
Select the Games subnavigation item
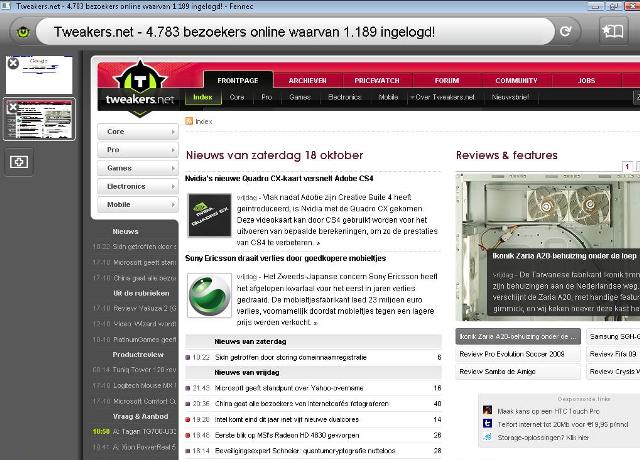300,97
